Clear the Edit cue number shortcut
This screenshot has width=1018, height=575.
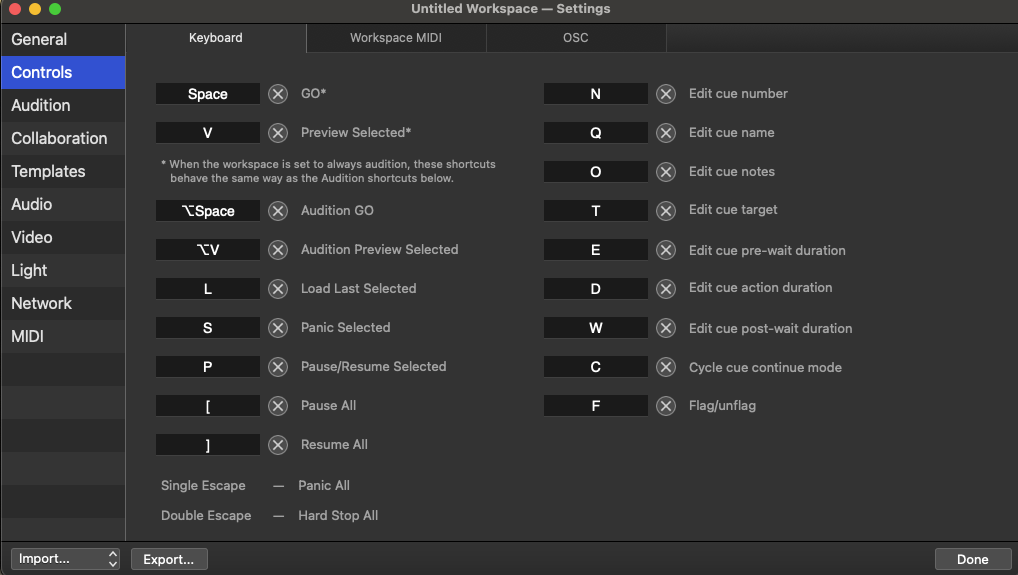click(x=666, y=94)
